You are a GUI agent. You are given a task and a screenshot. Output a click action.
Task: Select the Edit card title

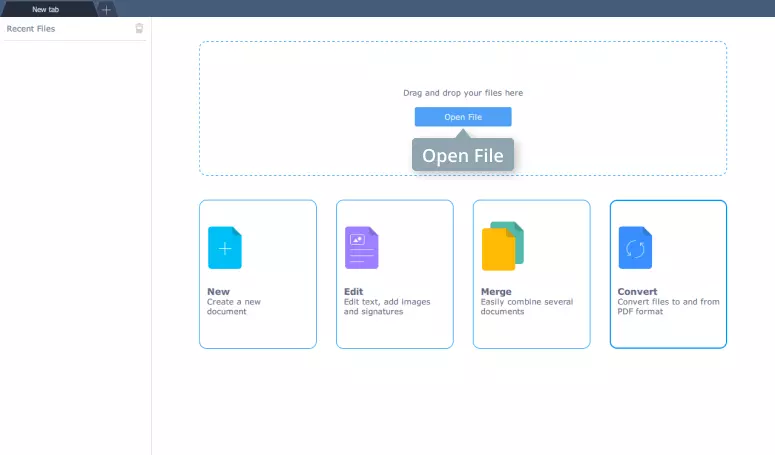coord(353,292)
